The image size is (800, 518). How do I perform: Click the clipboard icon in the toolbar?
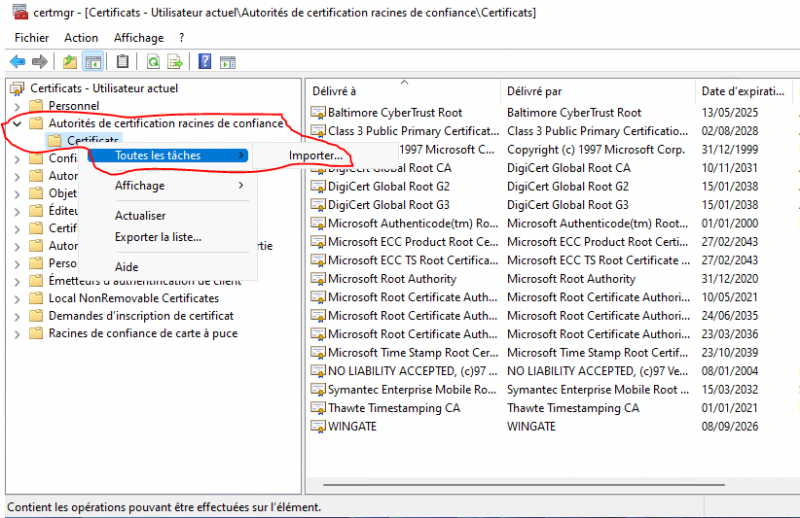tap(122, 62)
